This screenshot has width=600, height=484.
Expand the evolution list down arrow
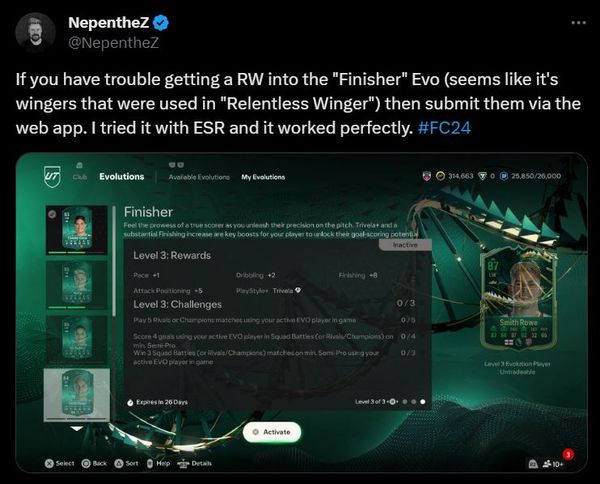point(76,426)
